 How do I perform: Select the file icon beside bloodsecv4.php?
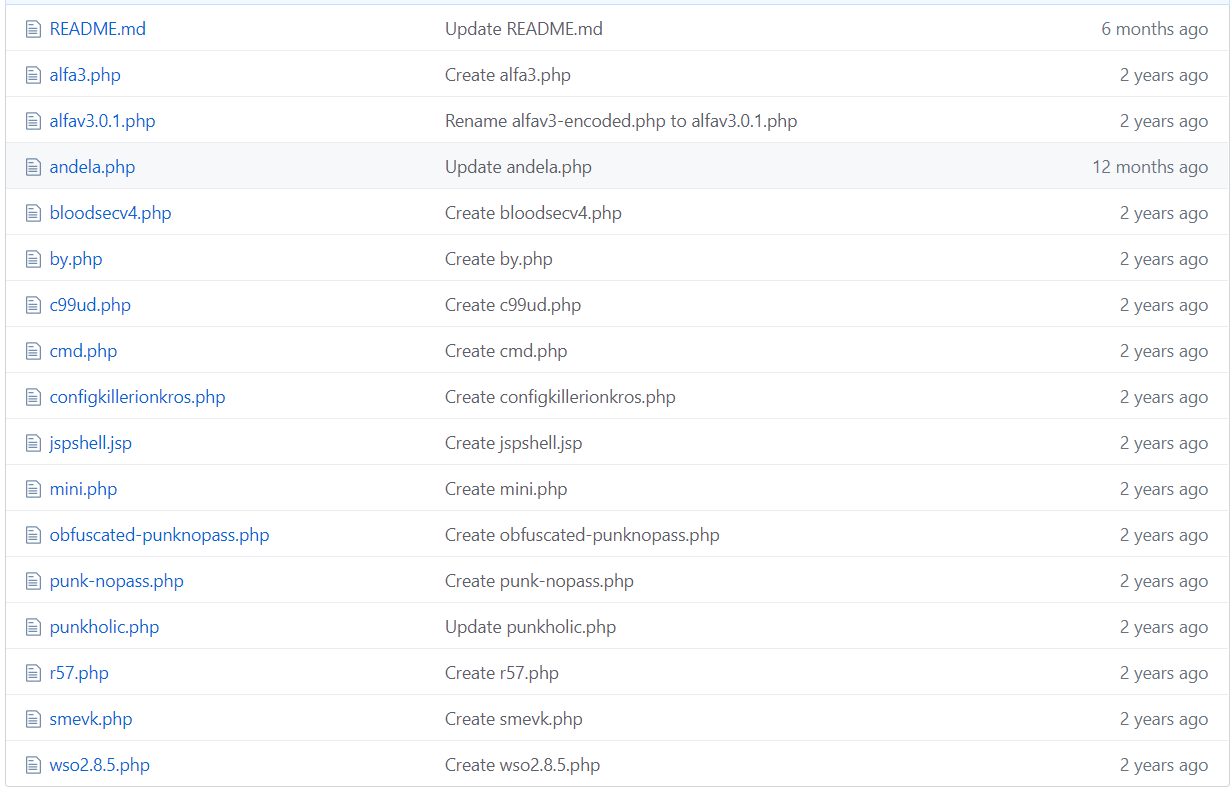(x=33, y=213)
